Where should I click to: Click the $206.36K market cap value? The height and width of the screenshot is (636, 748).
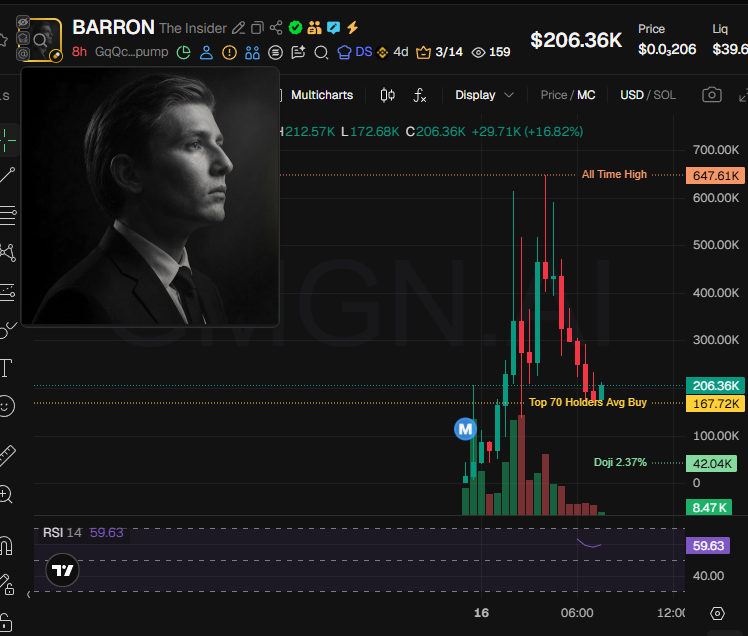[576, 40]
